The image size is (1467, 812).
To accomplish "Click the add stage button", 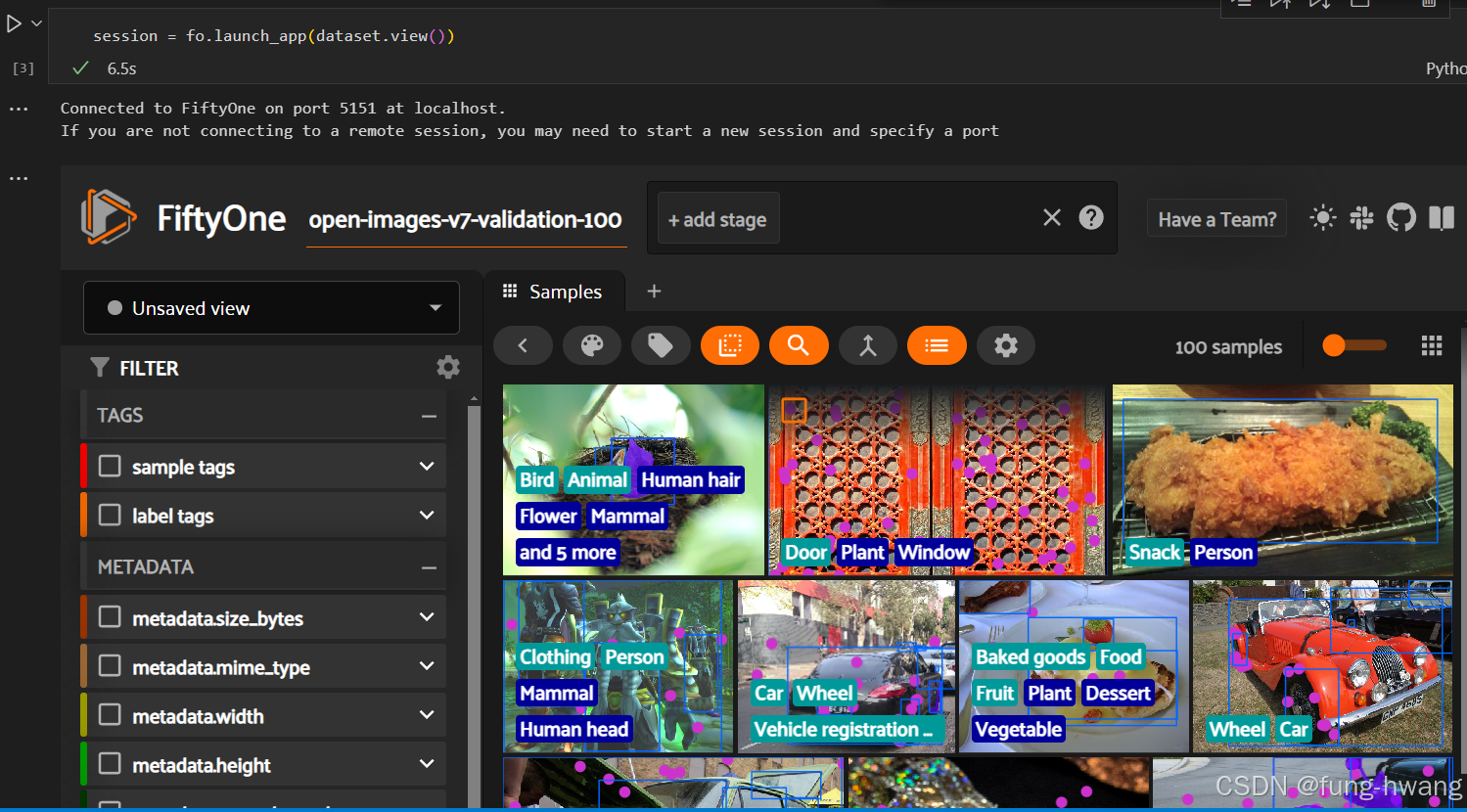I will 717,220.
